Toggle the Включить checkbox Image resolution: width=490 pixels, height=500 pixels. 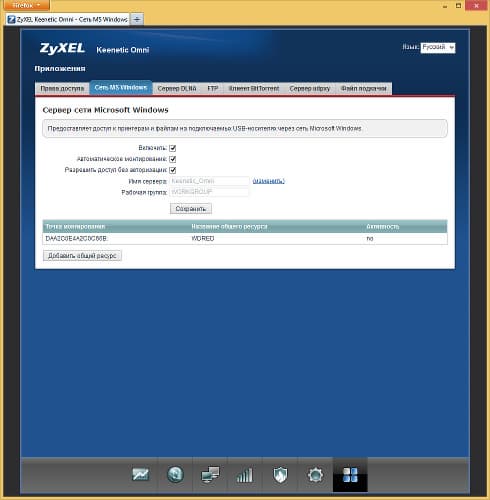[173, 148]
